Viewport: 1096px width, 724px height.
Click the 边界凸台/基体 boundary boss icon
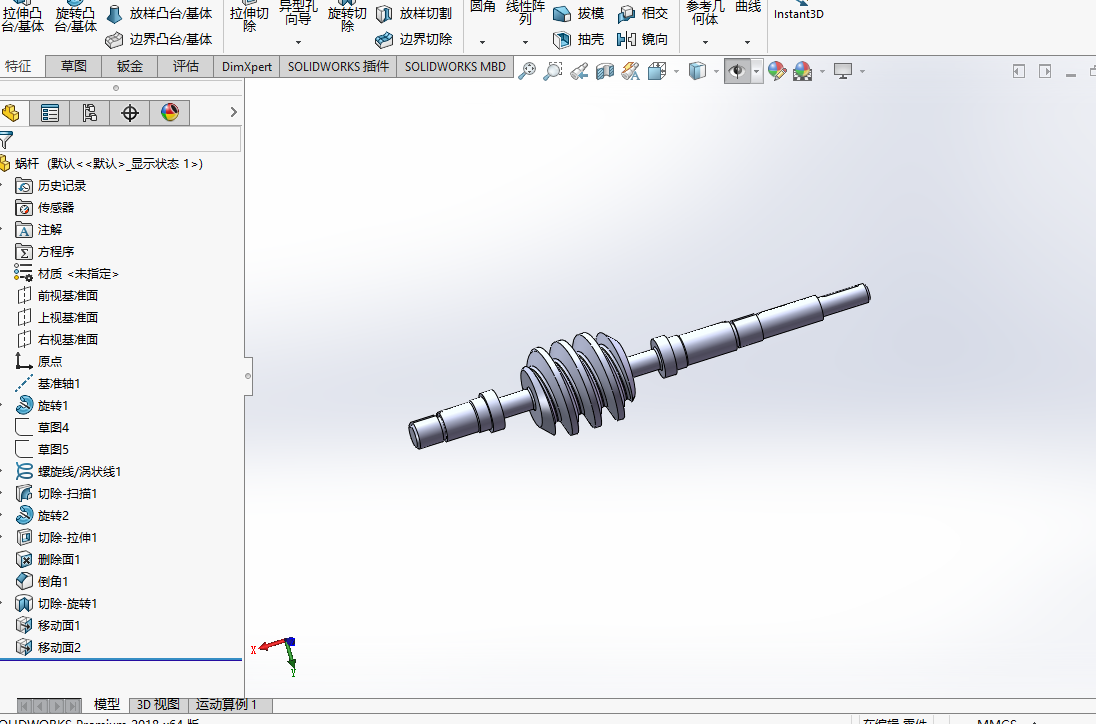[x=114, y=40]
